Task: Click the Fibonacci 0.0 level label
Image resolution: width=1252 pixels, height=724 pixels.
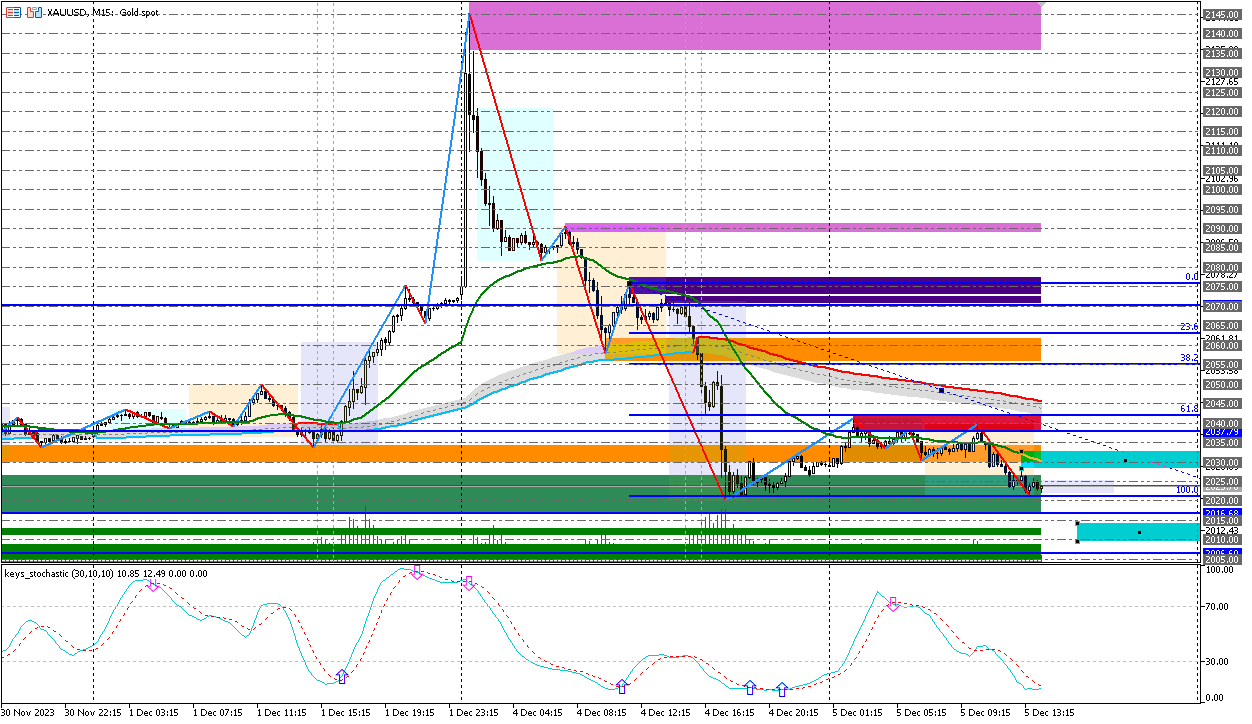Action: [x=1190, y=277]
